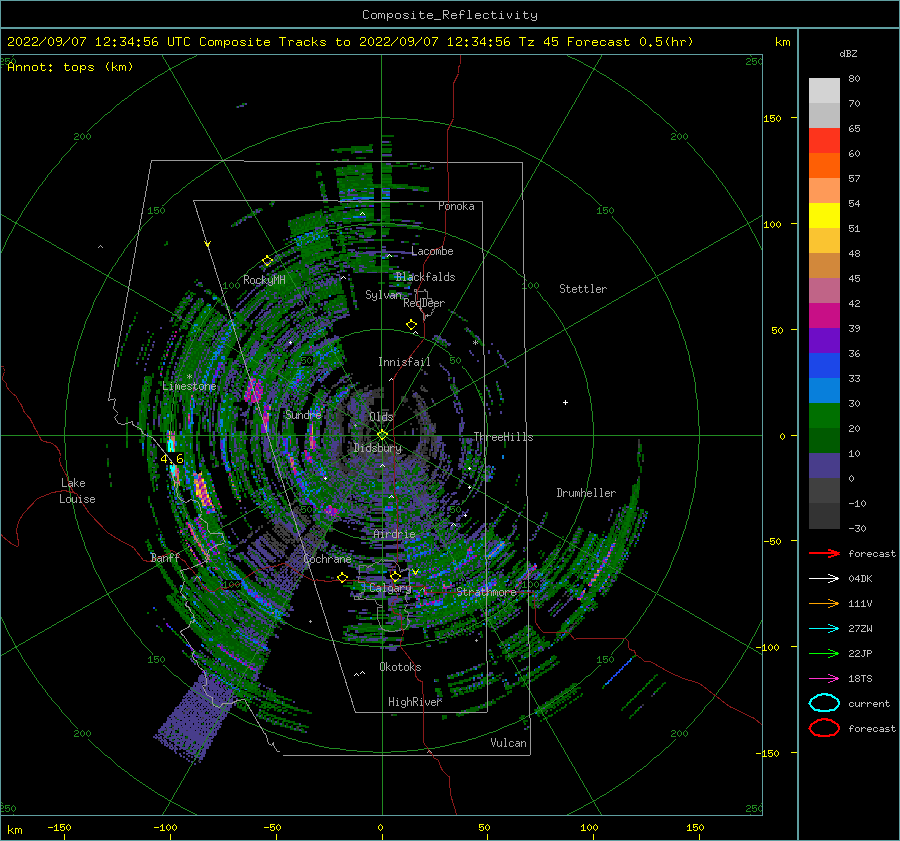Click the storm tops annotation 4.6
Viewport: 900px width, 841px height.
pyautogui.click(x=172, y=459)
